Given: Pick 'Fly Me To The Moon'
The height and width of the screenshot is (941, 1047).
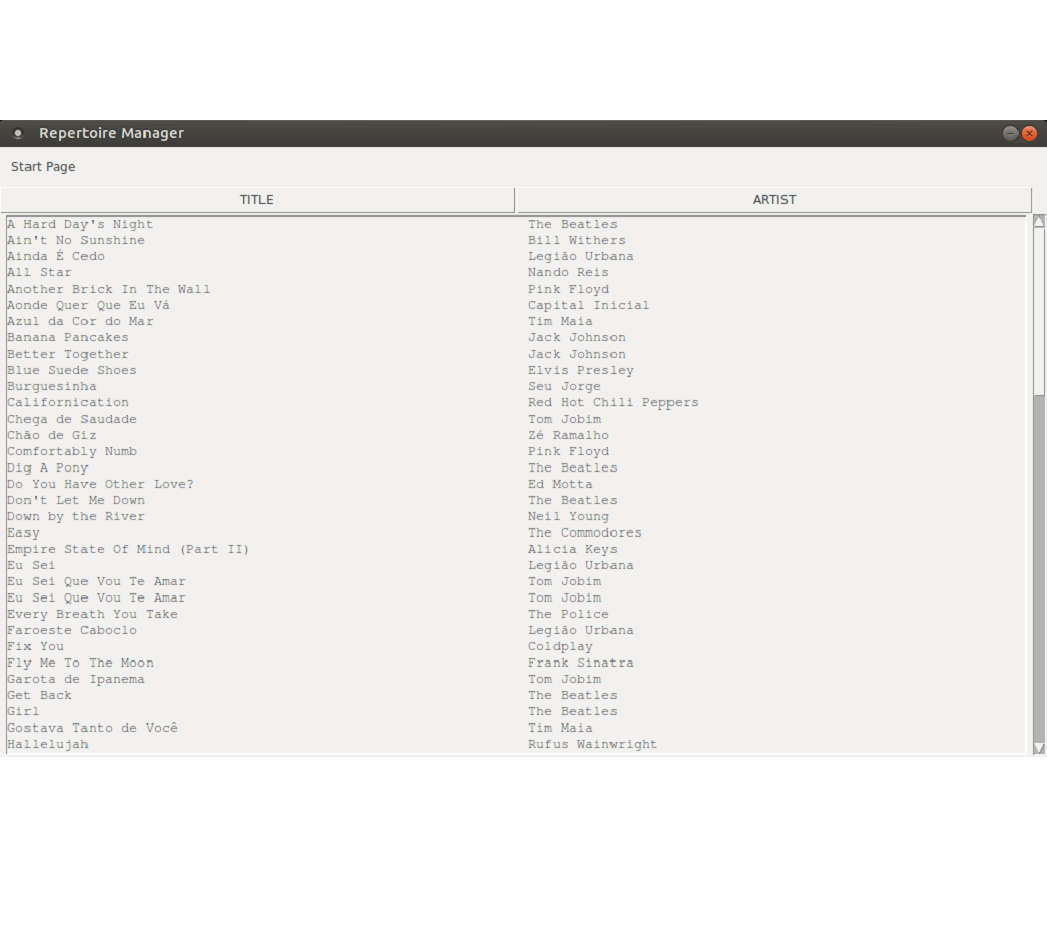Looking at the screenshot, I should point(80,663).
